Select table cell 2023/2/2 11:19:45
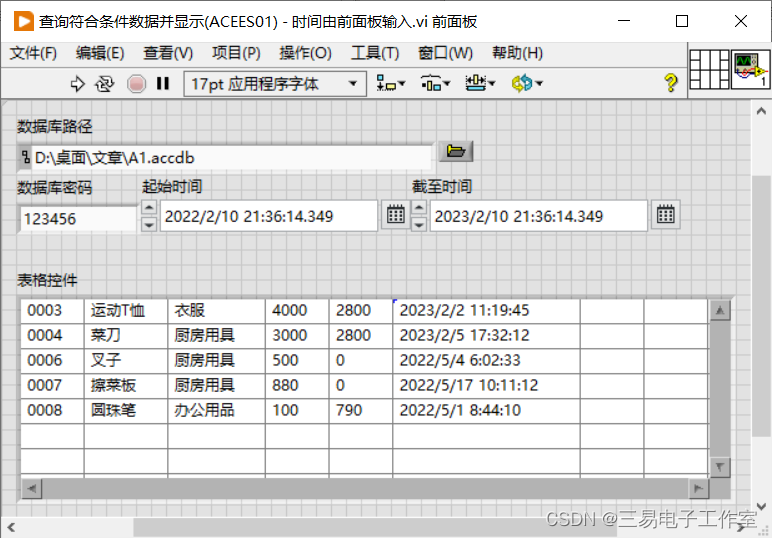 486,311
